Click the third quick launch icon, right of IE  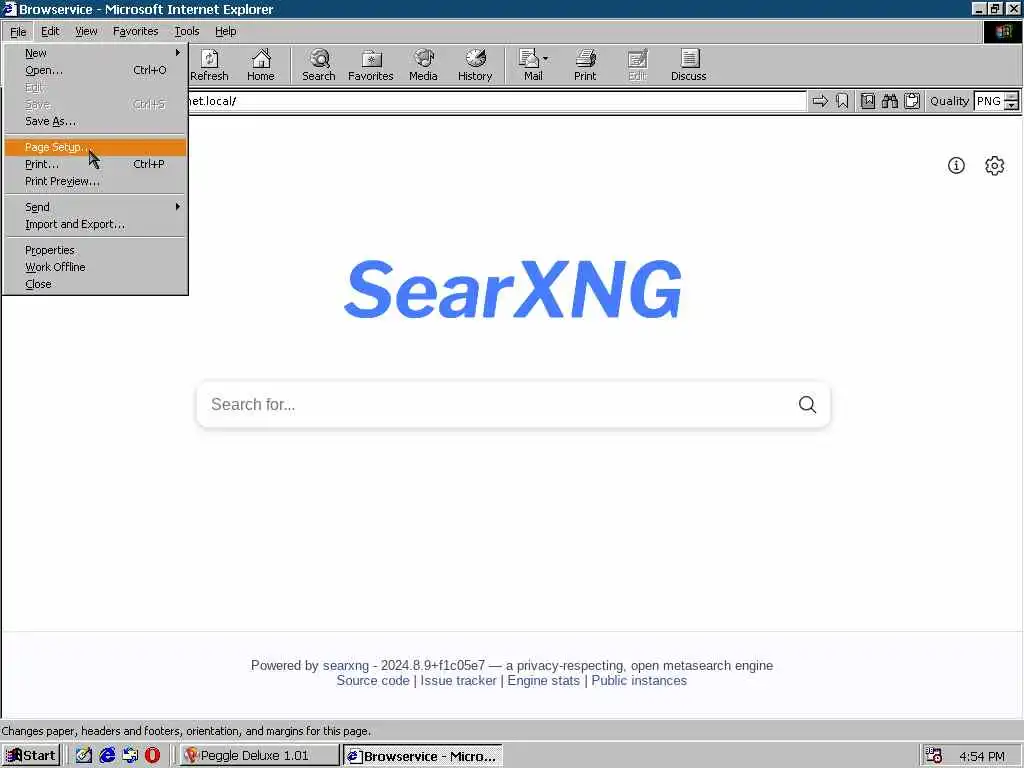(130, 755)
